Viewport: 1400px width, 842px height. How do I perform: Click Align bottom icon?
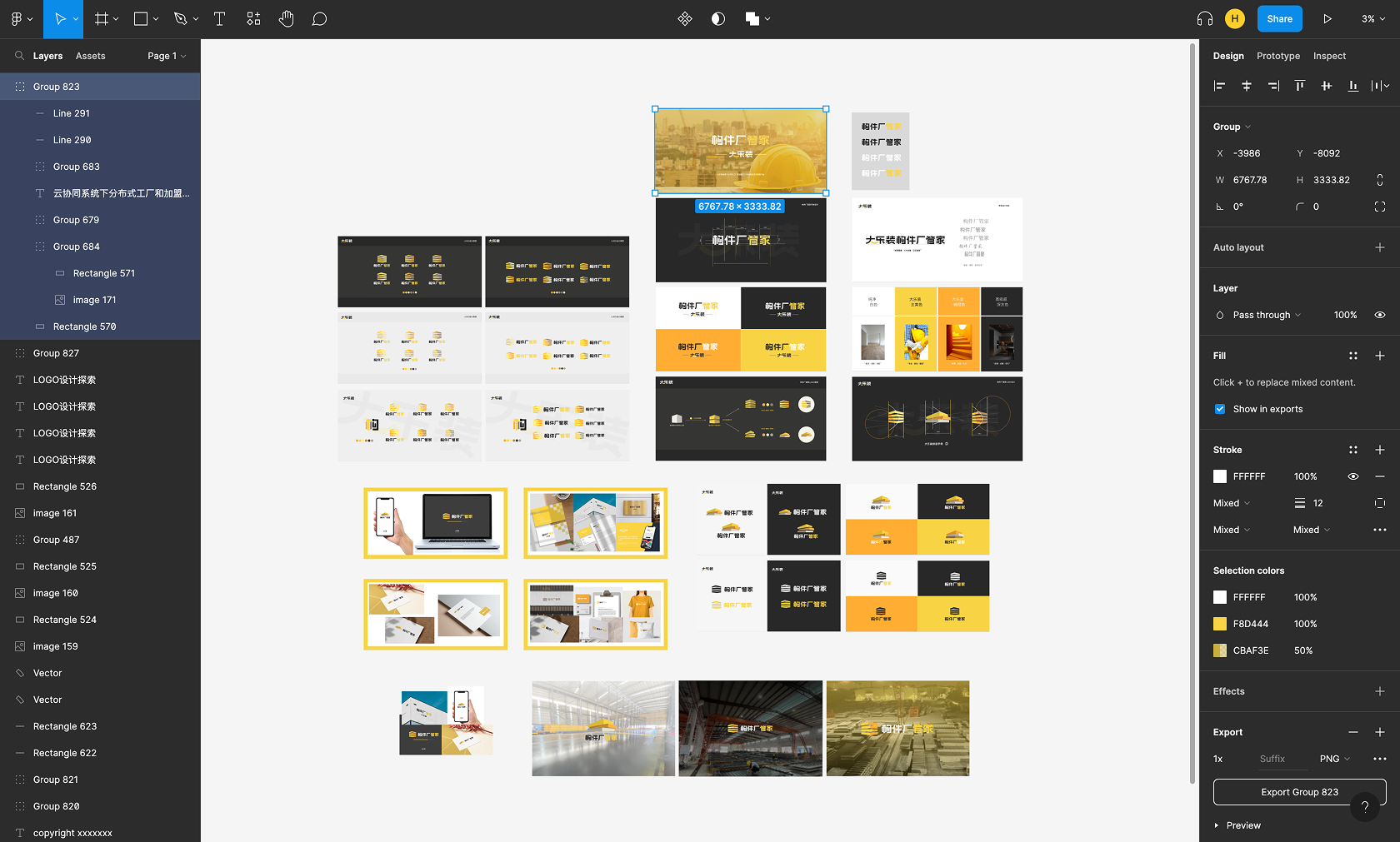(1353, 86)
